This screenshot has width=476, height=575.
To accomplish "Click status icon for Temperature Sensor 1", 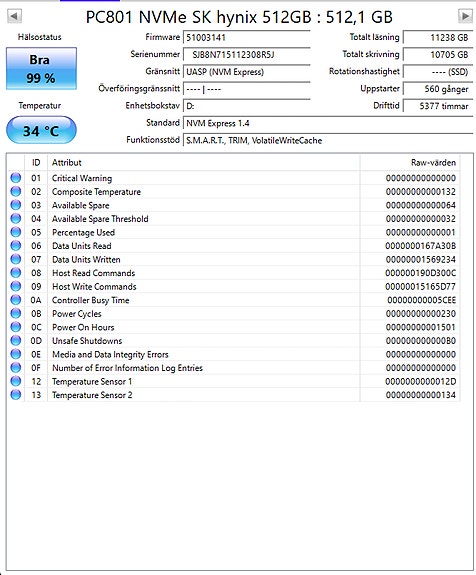I will pos(16,381).
